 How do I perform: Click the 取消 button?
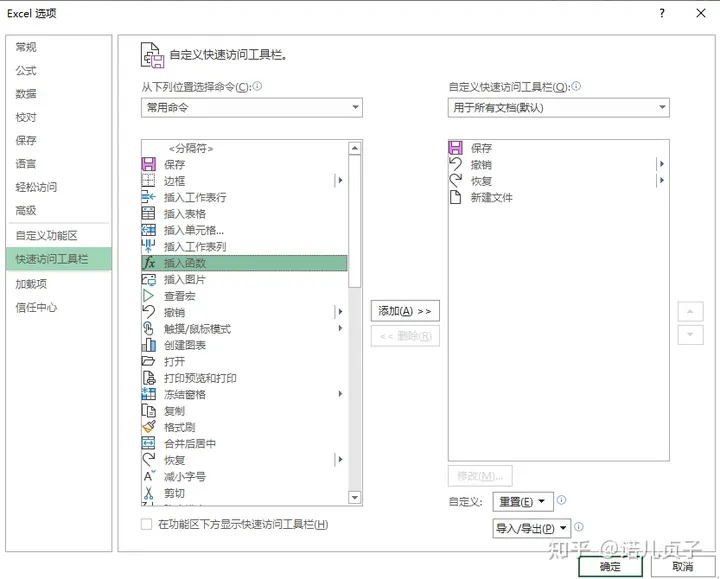click(x=683, y=567)
